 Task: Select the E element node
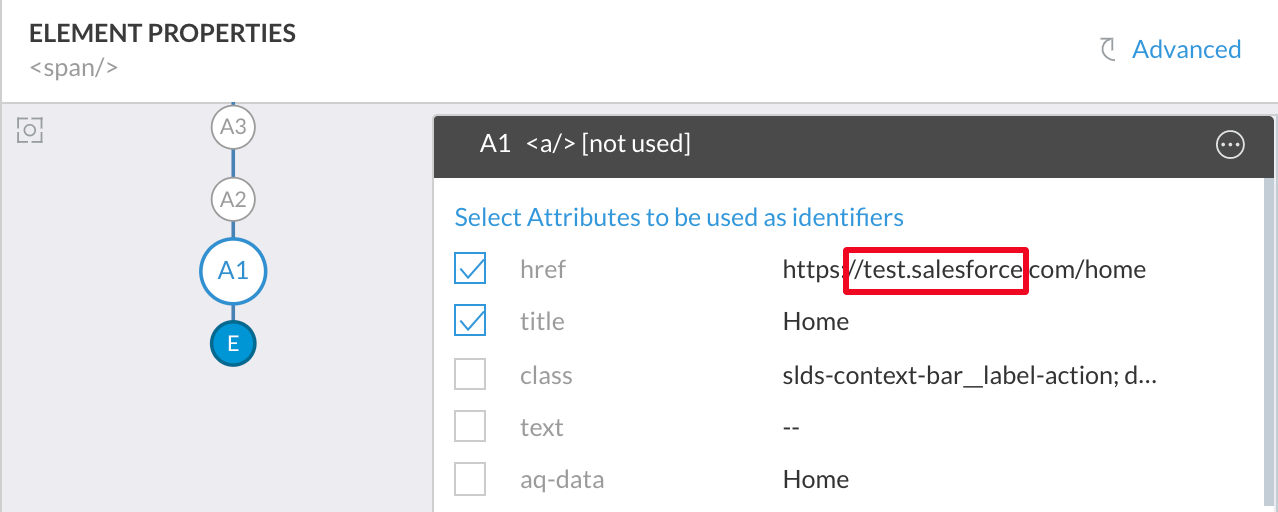click(233, 344)
